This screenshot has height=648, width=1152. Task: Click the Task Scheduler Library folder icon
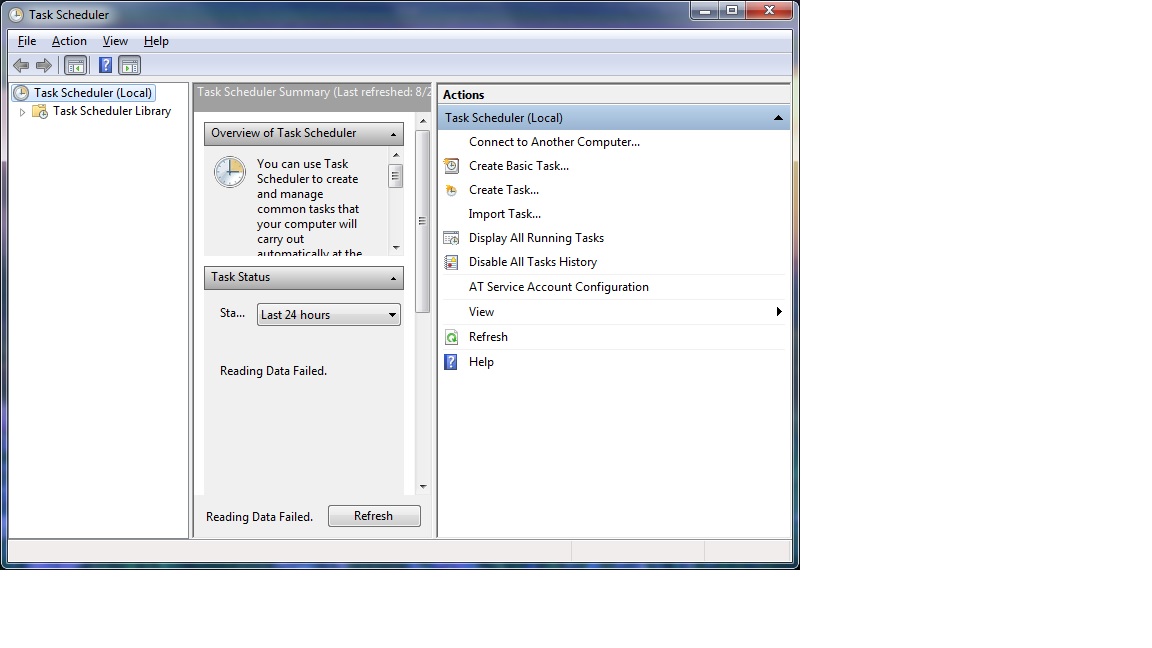coord(40,111)
